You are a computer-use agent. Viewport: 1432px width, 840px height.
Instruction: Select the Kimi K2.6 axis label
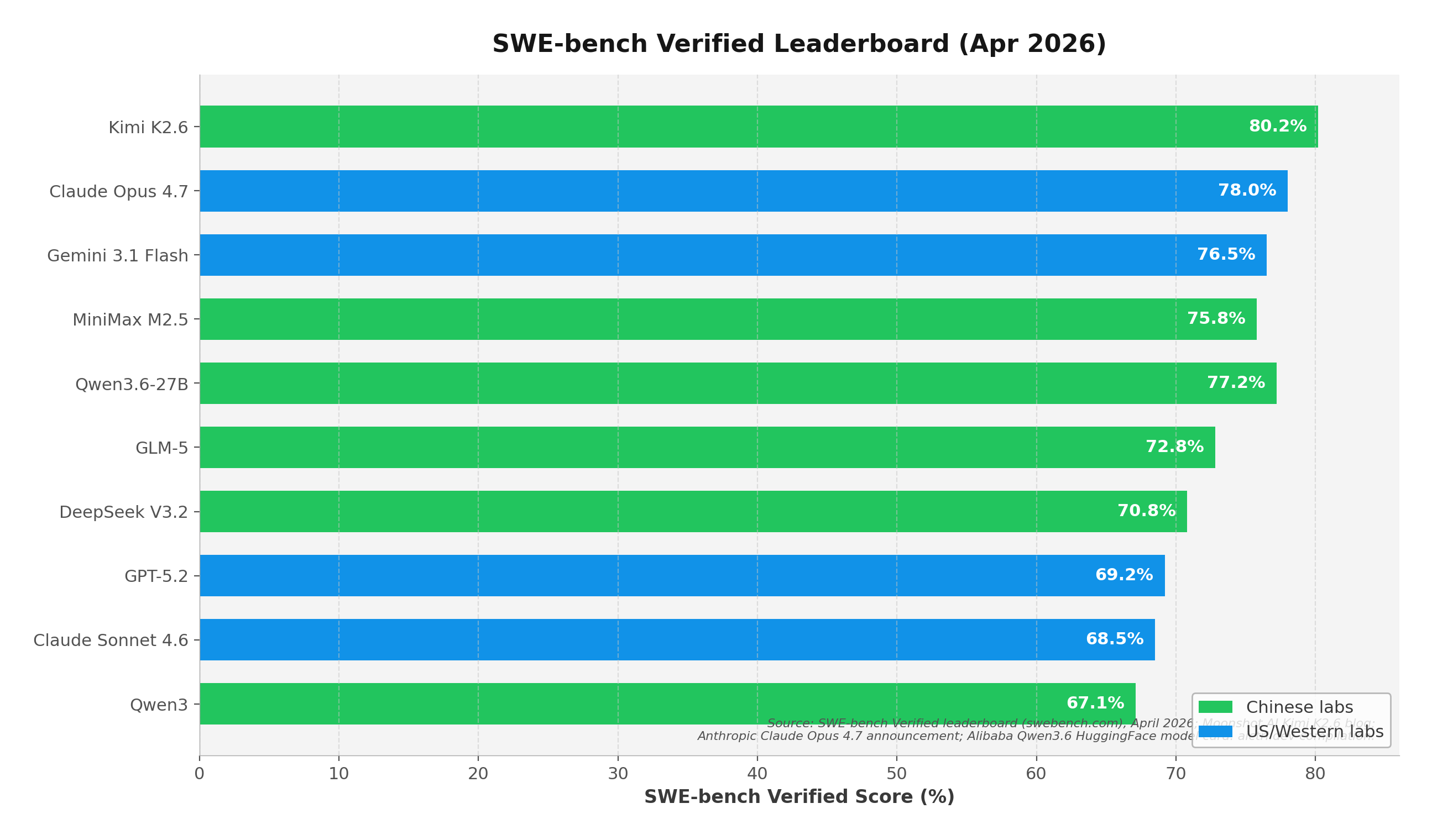[148, 128]
